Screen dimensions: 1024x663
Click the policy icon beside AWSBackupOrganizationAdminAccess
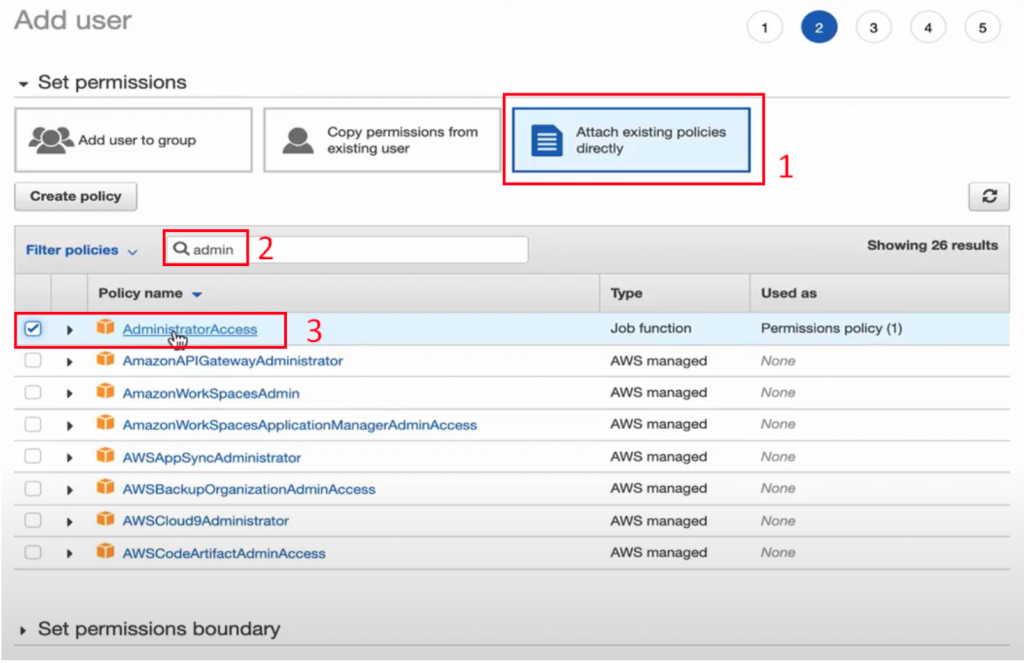pos(105,487)
